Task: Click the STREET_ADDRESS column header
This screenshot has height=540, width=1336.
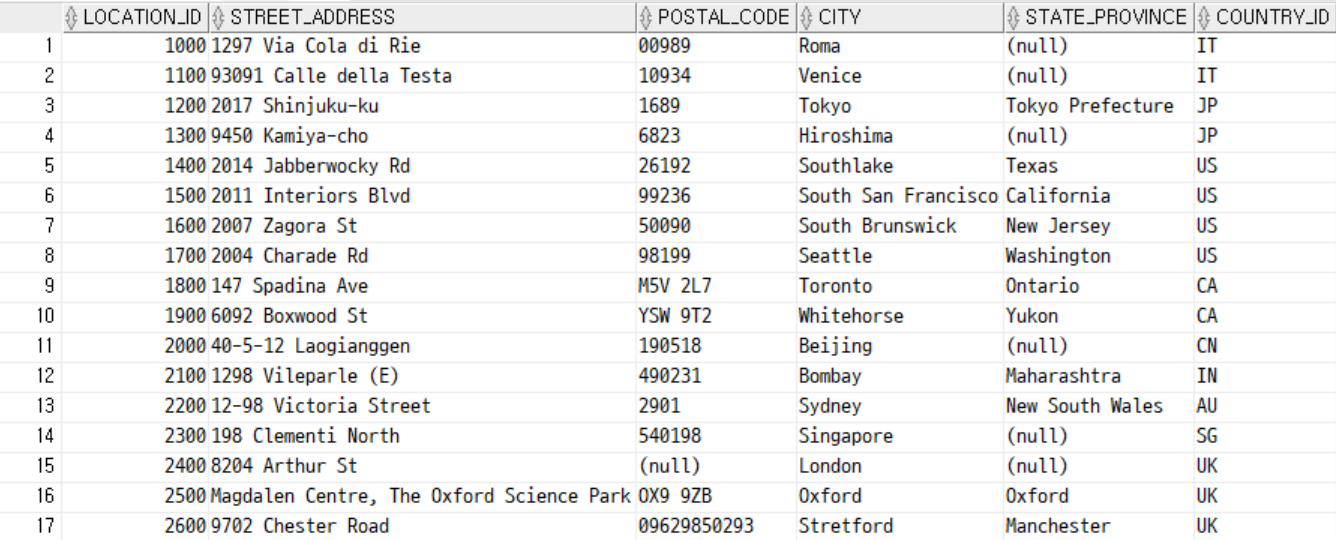Action: click(421, 17)
